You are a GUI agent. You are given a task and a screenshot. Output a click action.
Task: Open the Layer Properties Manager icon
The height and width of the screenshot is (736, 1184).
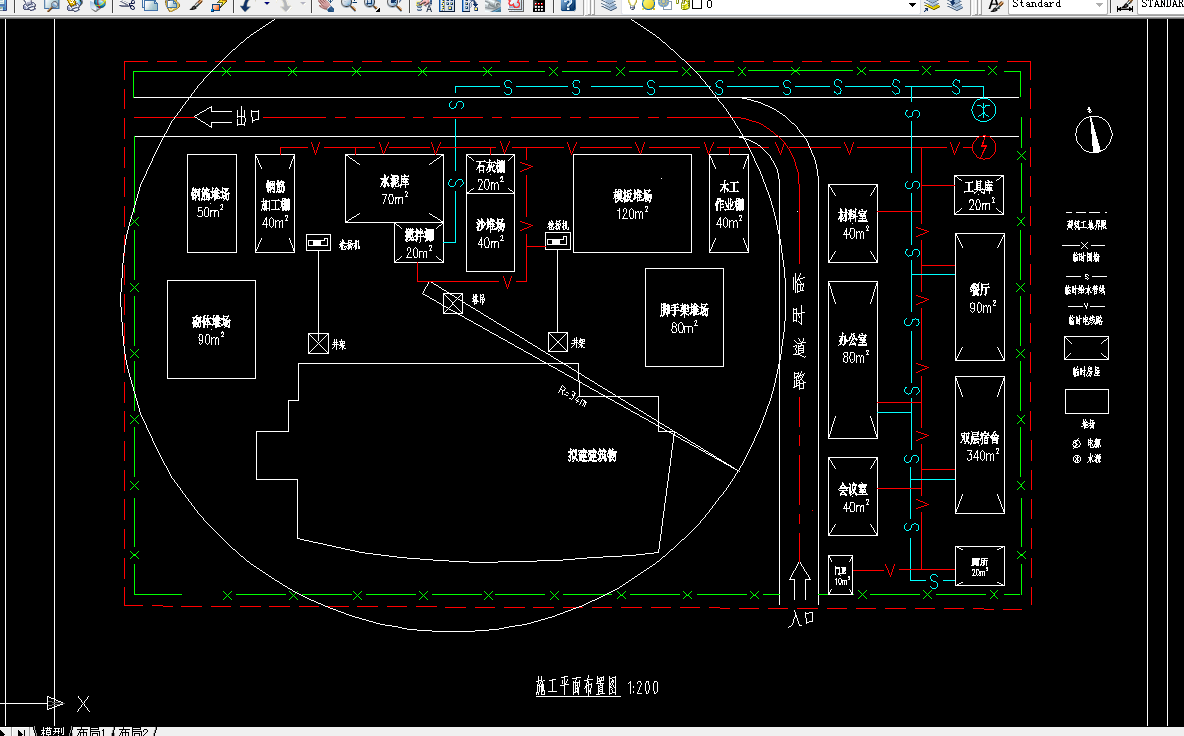(x=609, y=5)
